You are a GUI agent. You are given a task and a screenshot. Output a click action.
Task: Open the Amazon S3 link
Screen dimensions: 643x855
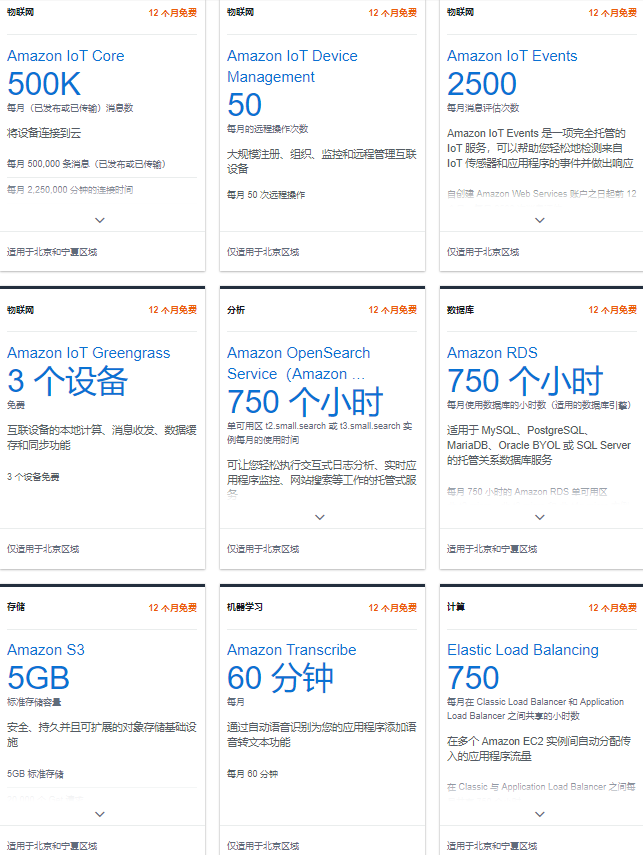[46, 650]
